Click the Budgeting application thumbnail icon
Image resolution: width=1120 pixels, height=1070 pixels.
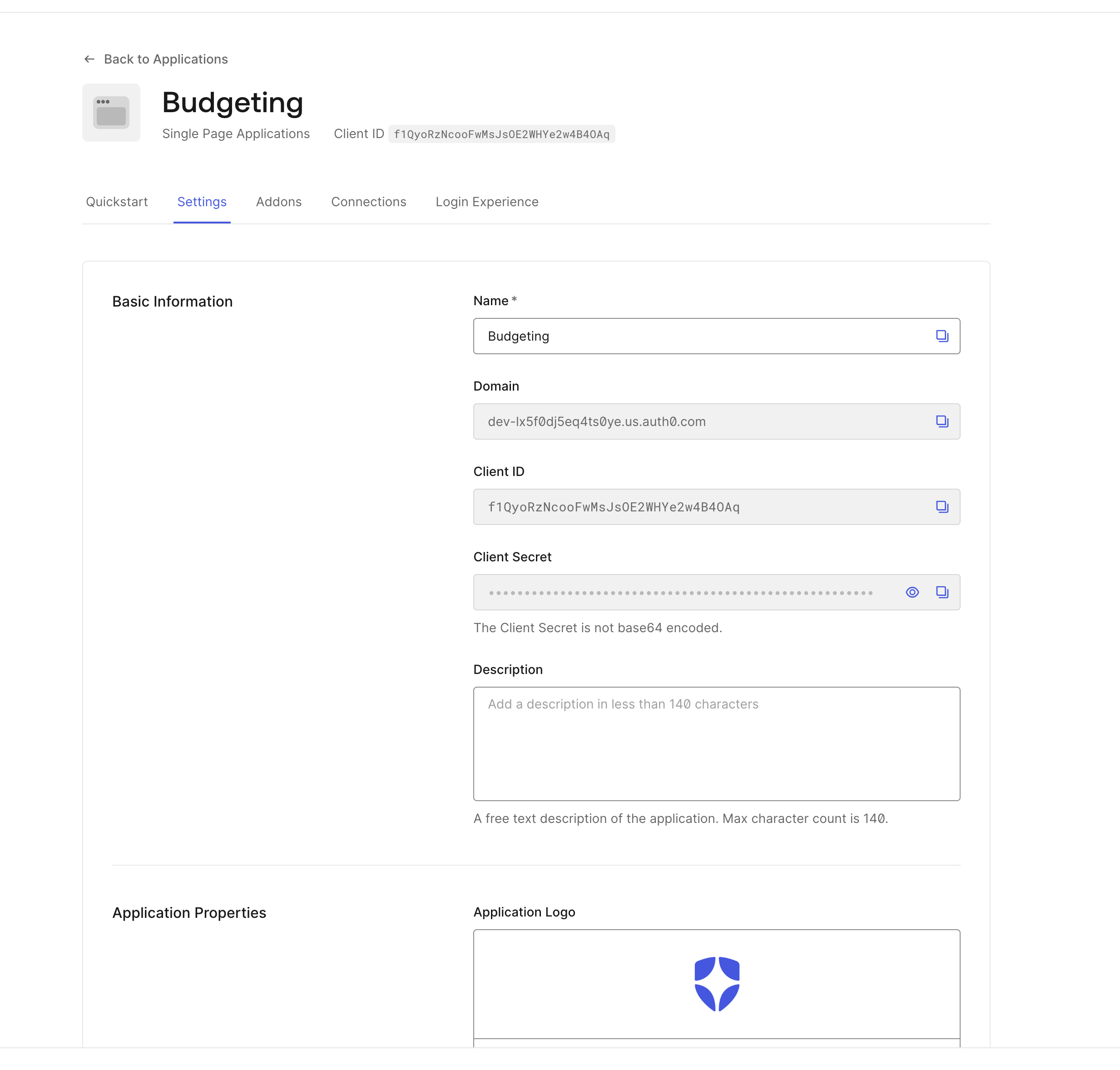click(111, 112)
